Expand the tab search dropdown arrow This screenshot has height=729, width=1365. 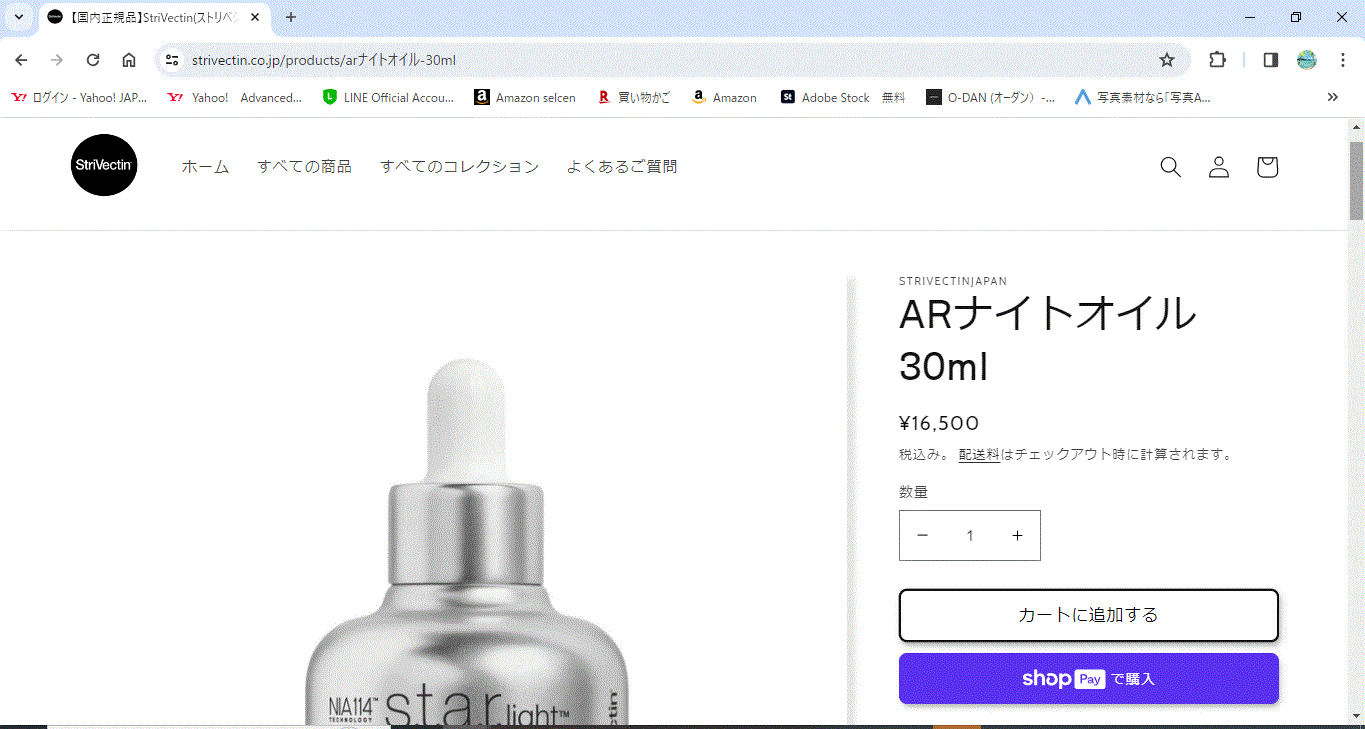18,17
